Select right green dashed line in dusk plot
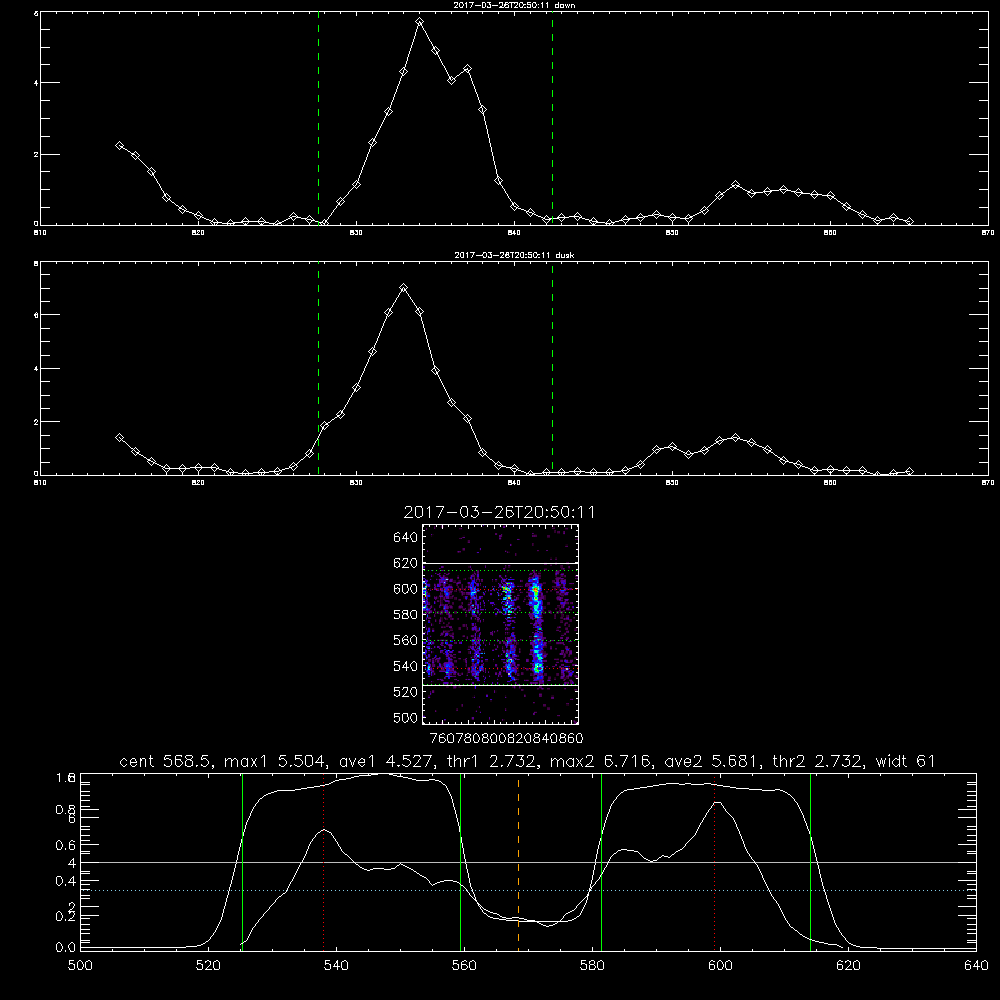The width and height of the screenshot is (1000, 1000). click(x=552, y=369)
